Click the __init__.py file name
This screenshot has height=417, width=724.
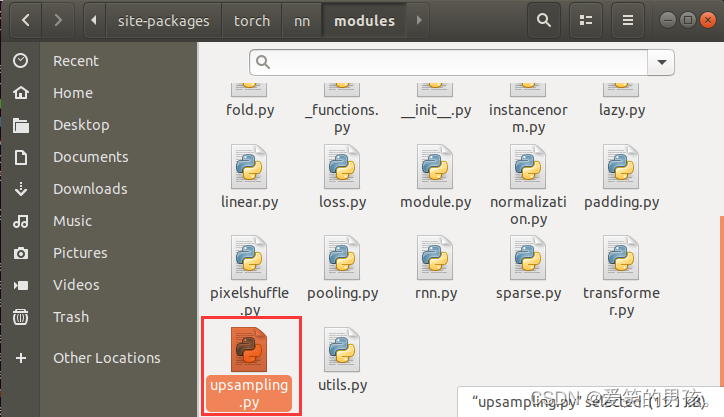point(436,110)
